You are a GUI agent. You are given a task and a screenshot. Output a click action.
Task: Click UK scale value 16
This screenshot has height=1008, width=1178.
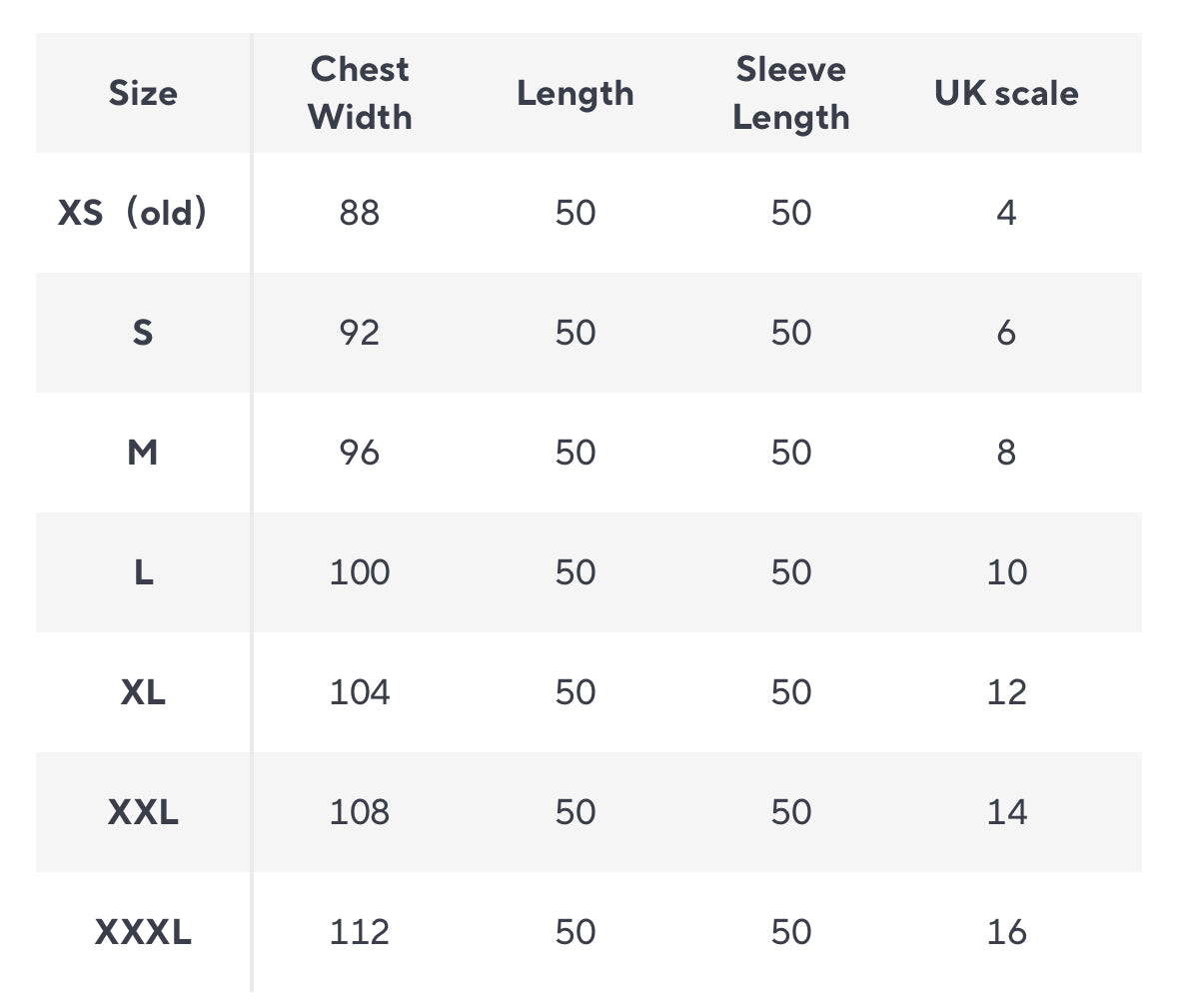(x=1006, y=932)
